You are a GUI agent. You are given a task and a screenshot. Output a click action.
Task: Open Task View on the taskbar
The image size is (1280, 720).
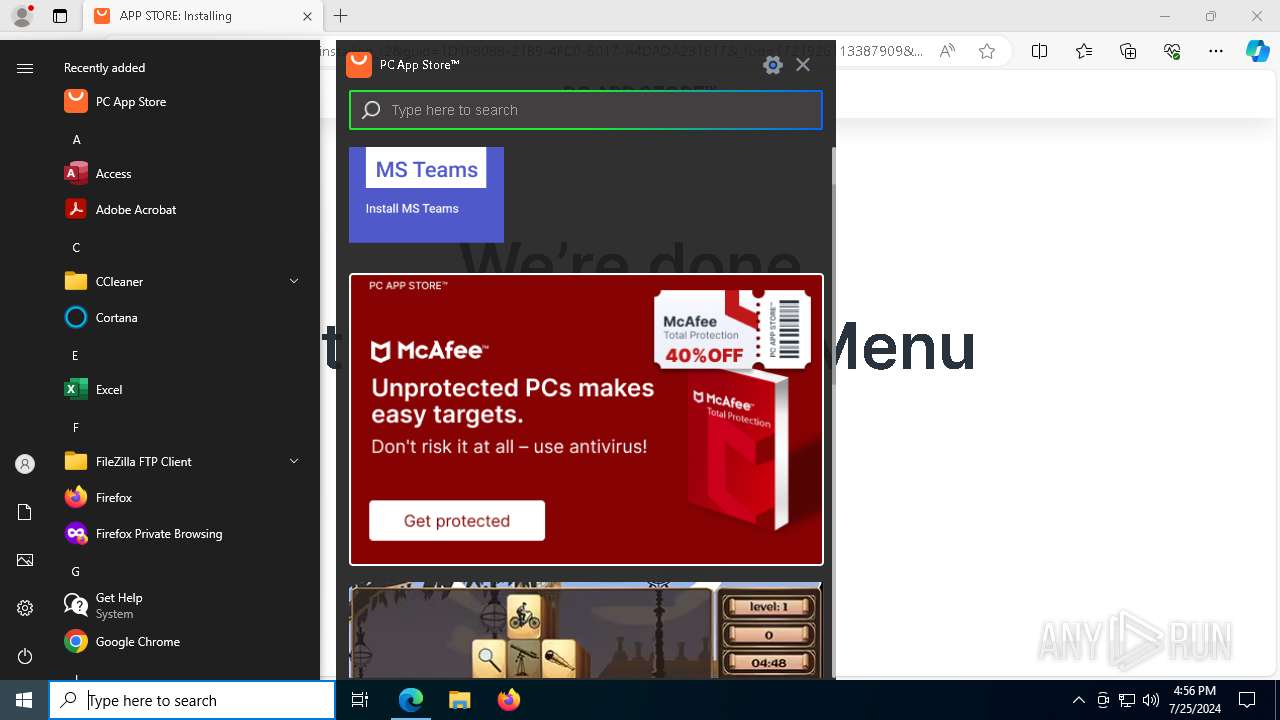[360, 700]
